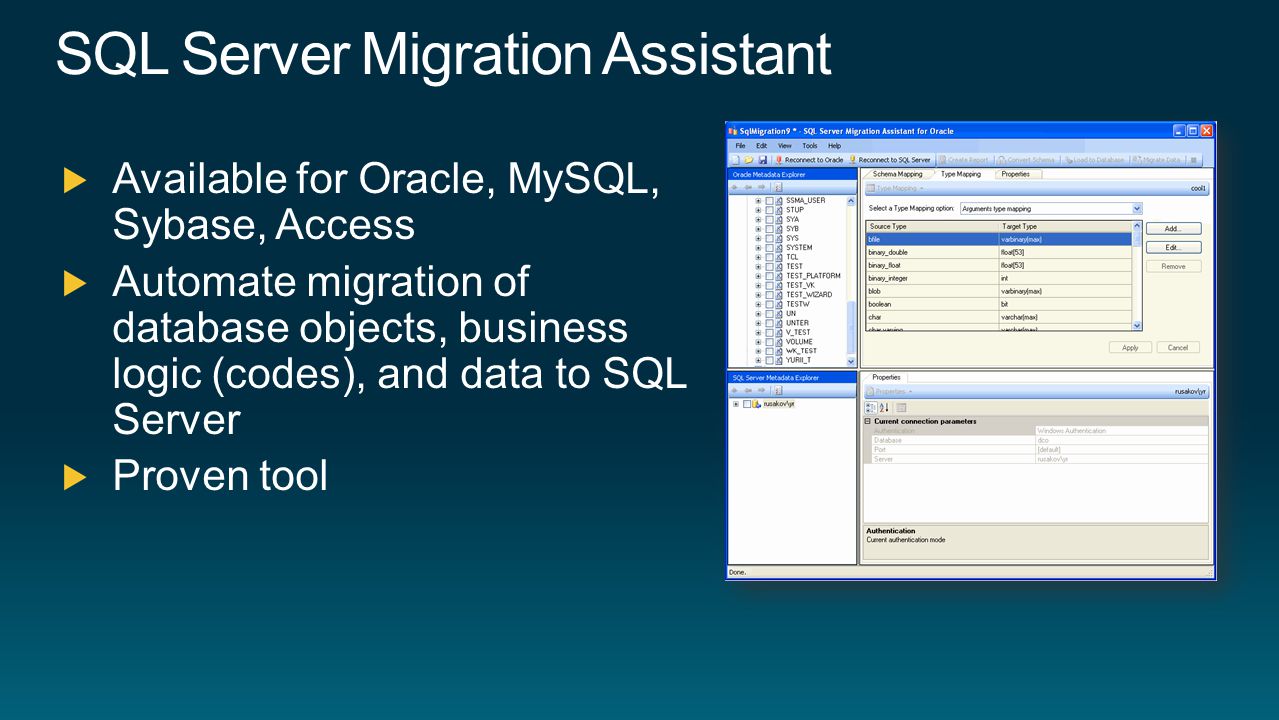Expand the rusakov\yr server node
This screenshot has width=1279, height=720.
point(736,404)
